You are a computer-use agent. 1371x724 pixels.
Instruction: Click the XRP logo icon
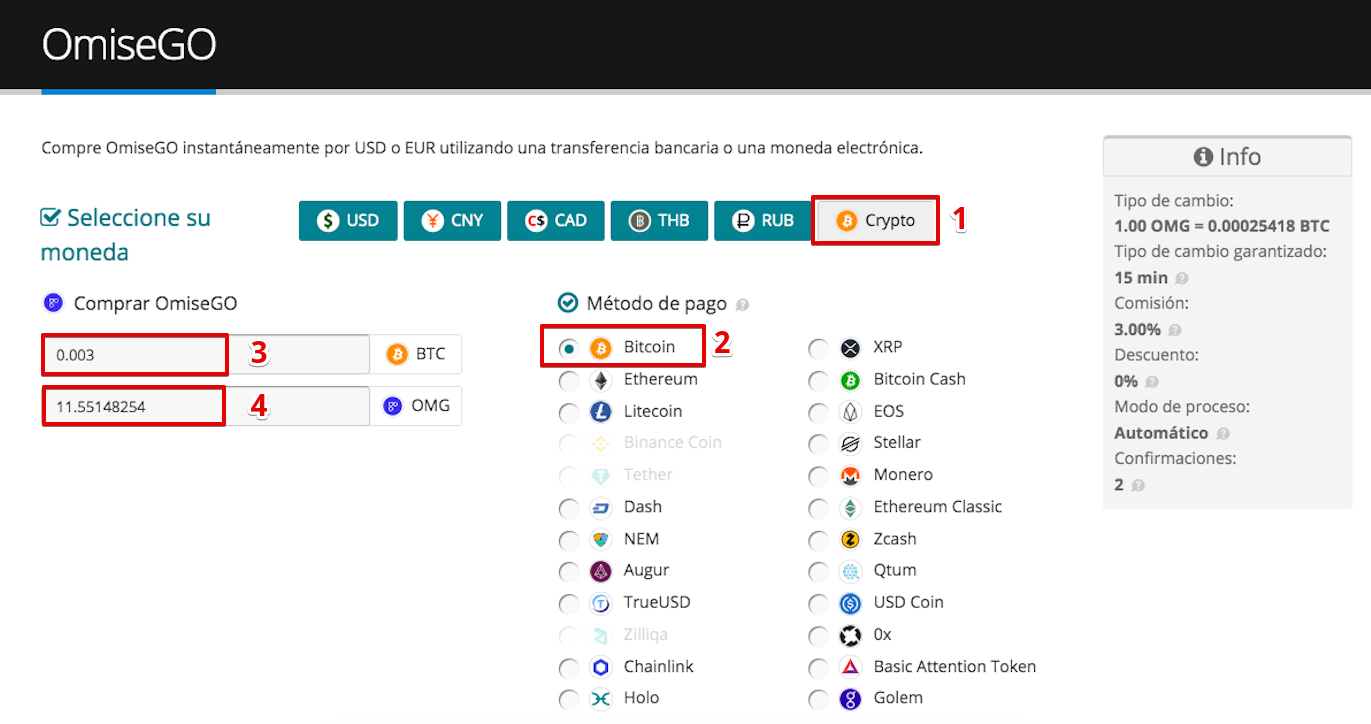[851, 348]
